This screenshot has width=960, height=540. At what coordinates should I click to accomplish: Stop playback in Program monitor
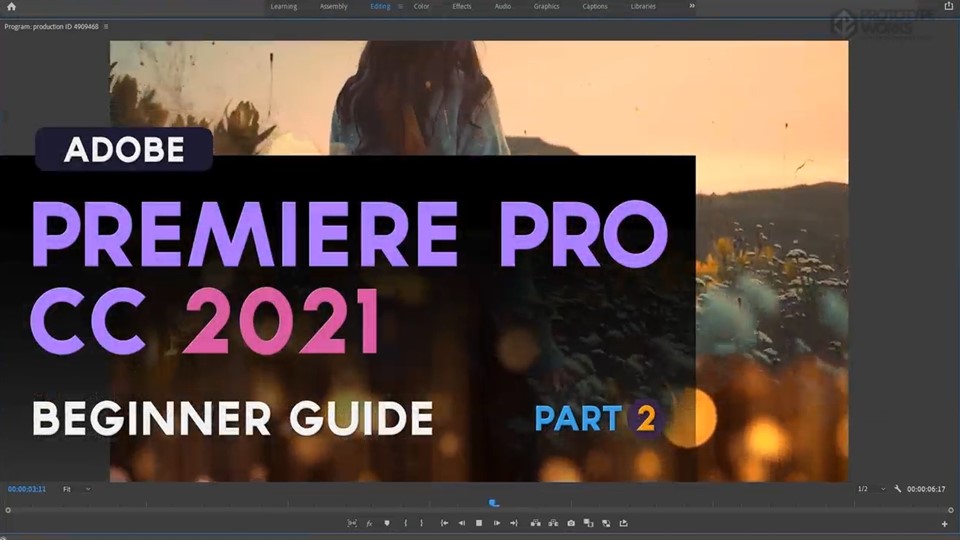[479, 523]
